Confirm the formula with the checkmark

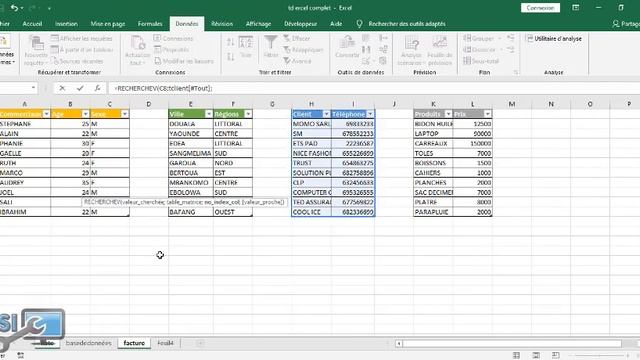point(80,88)
